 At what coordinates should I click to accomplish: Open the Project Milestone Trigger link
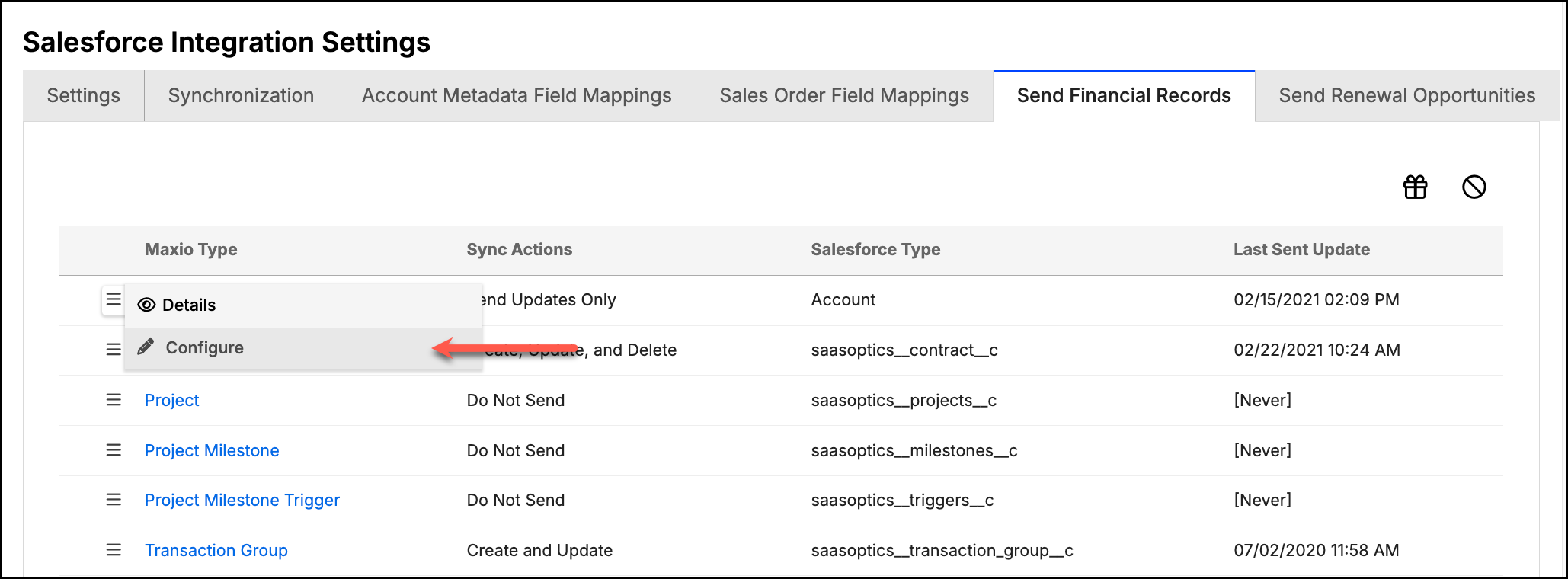(x=242, y=500)
